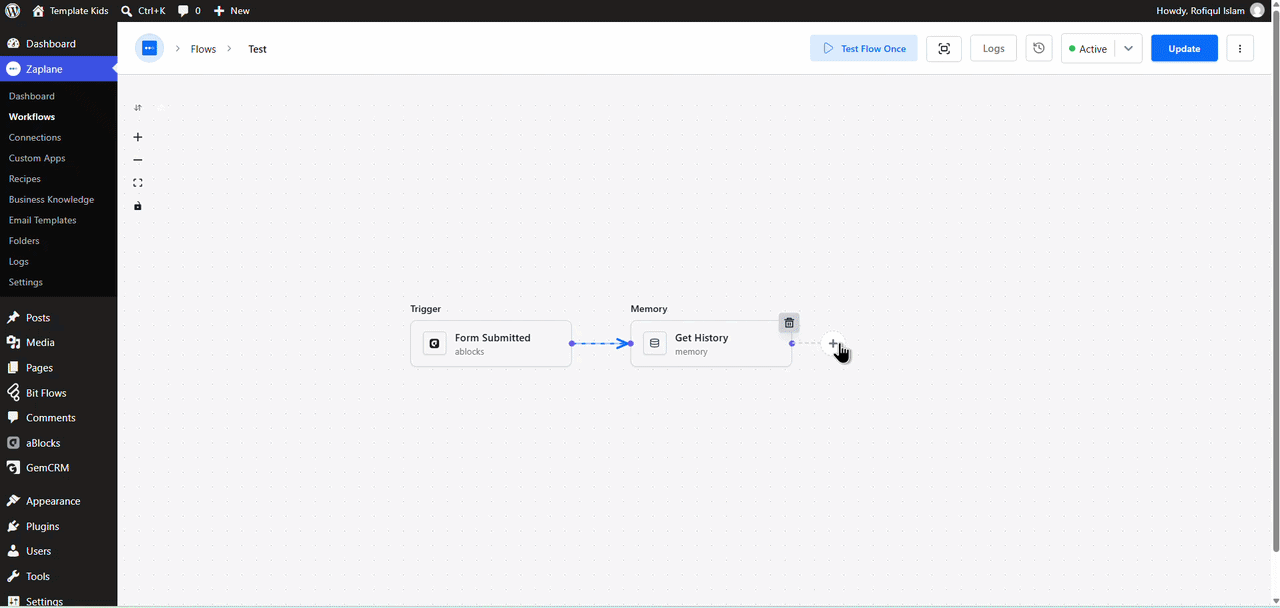This screenshot has width=1280, height=608.
Task: Go to Flows in the breadcrumb
Action: click(203, 49)
